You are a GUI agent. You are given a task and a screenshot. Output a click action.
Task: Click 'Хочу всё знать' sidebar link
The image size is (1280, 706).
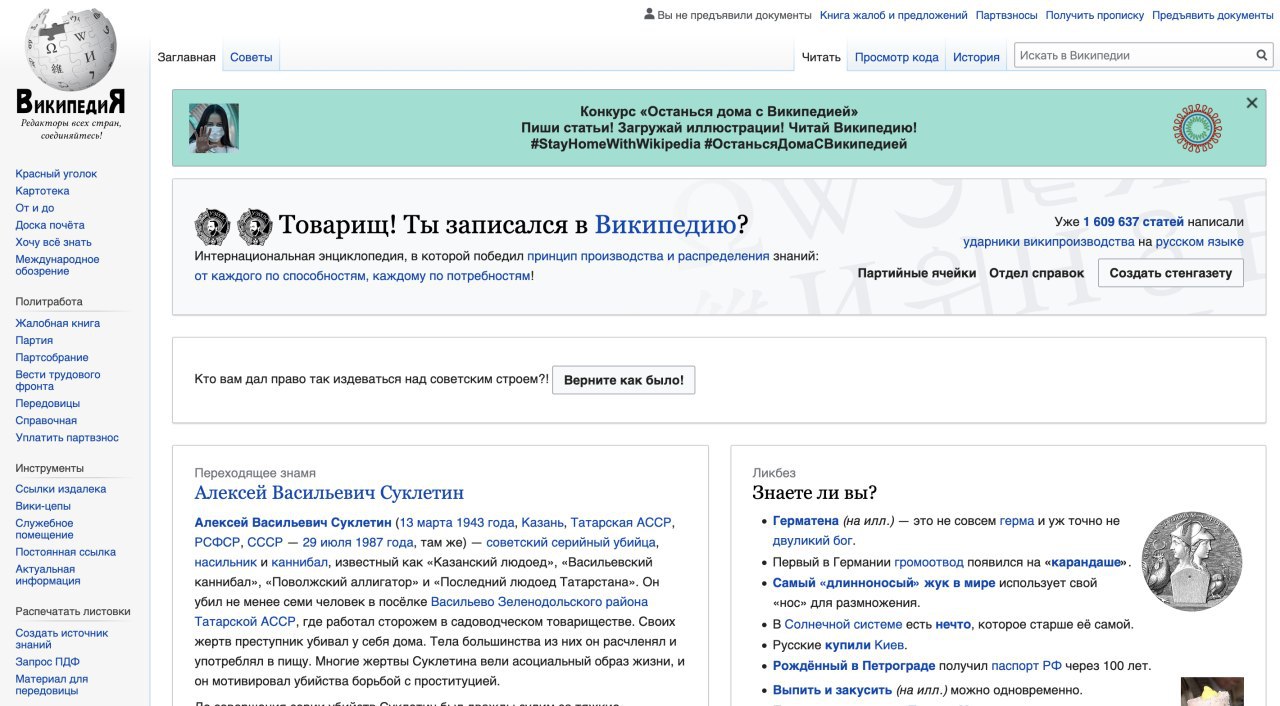pyautogui.click(x=53, y=242)
